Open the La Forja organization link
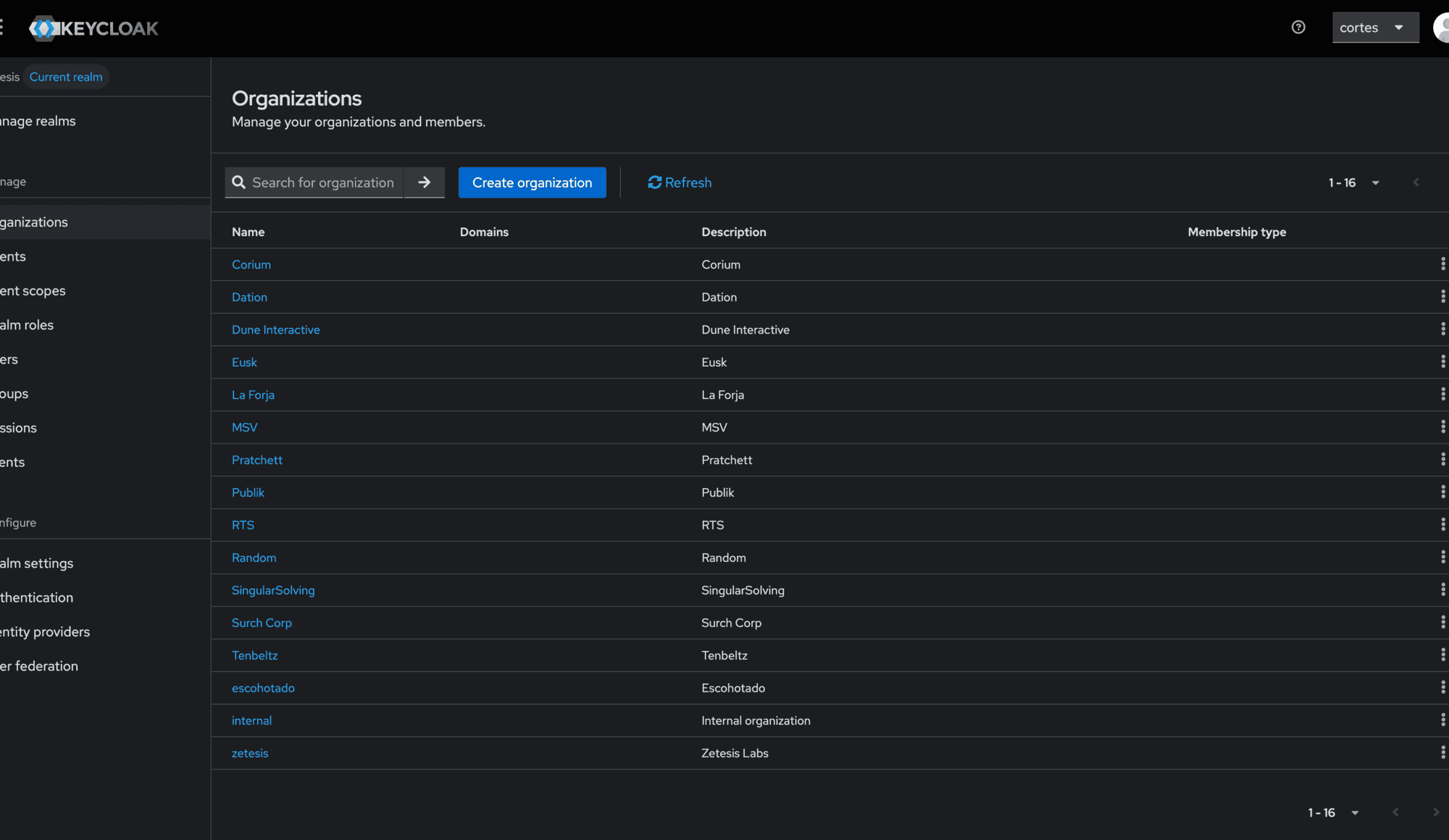This screenshot has height=840, width=1449. (253, 395)
